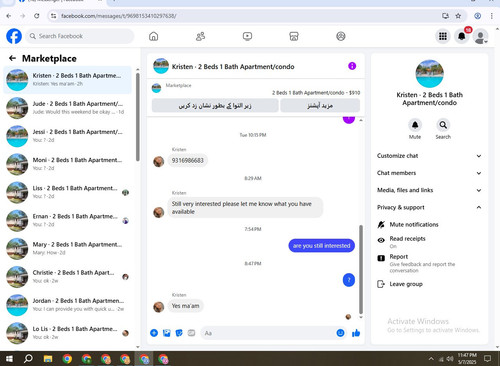
Task: Open the Jessi conversation in list
Action: 67,136
